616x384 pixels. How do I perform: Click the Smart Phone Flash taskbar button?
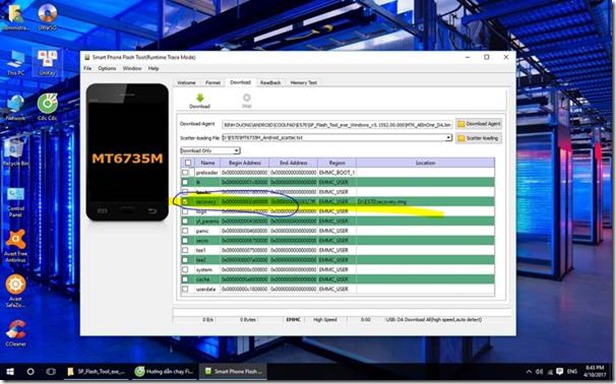coord(233,371)
